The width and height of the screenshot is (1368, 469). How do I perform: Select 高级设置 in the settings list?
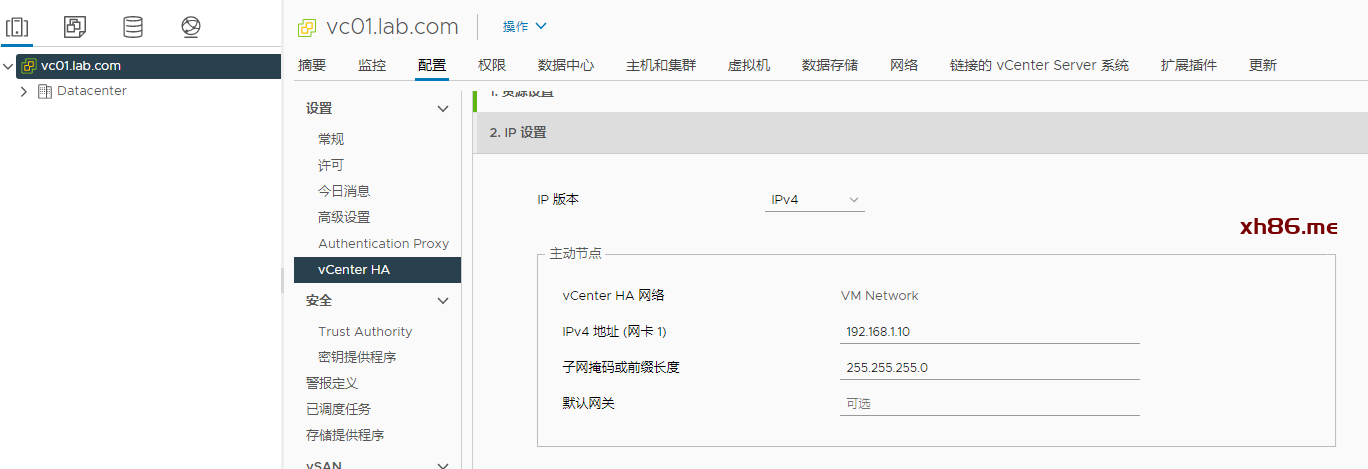point(344,217)
